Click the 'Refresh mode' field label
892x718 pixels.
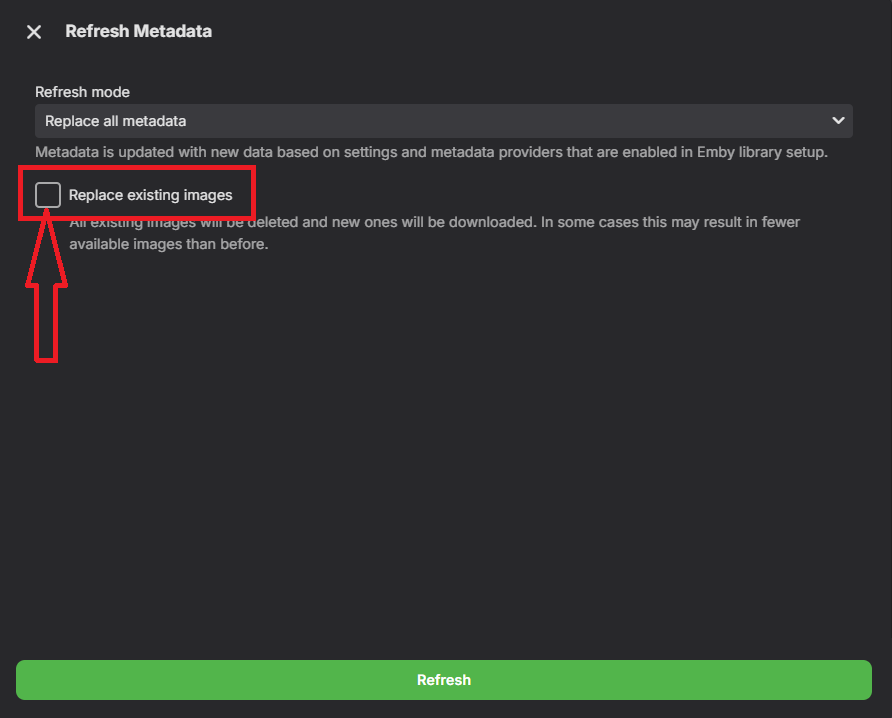point(83,92)
